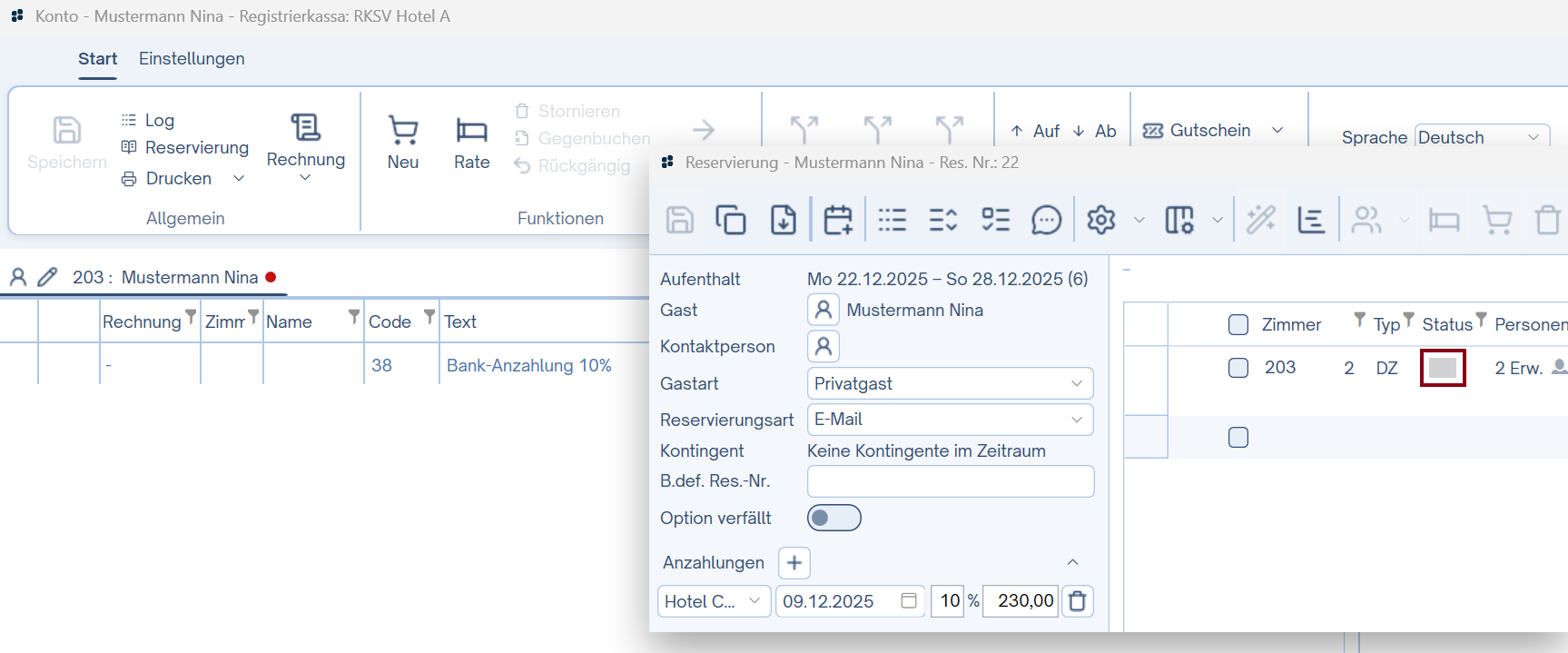Image resolution: width=1568 pixels, height=653 pixels.
Task: Click the settings gear icon in reservation toolbar
Action: pos(1100,220)
